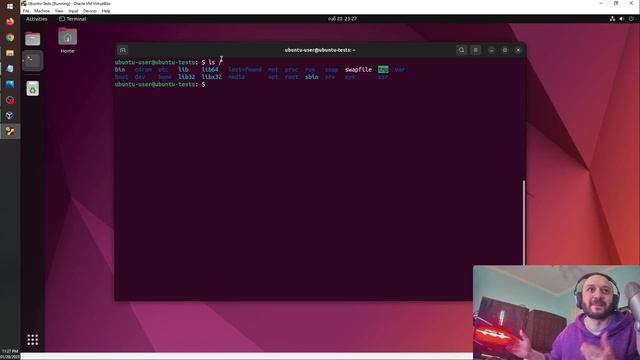Click the active yellow tools icon in taskbar

tap(10, 131)
